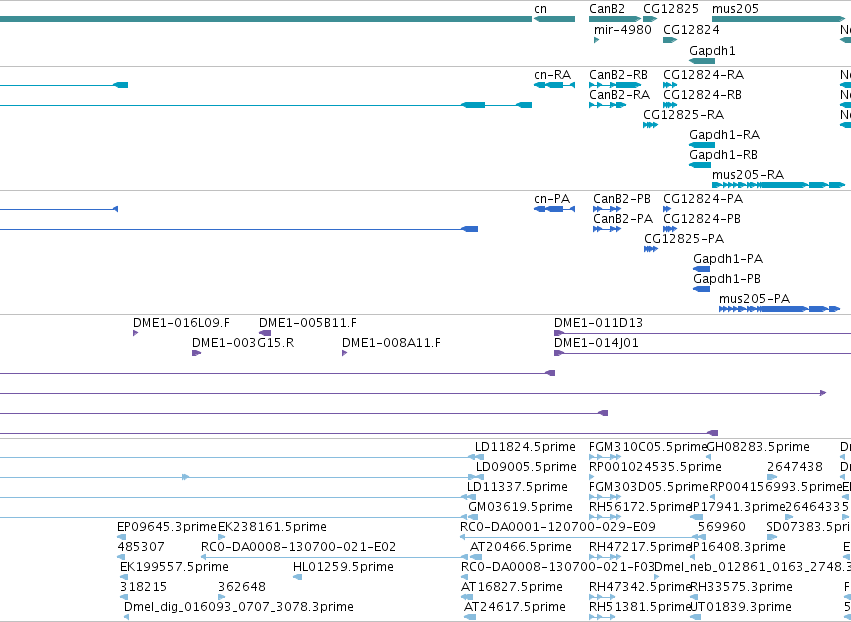Select the CanB2-PB protein label
Image resolution: width=851 pixels, height=622 pixels.
[x=621, y=199]
